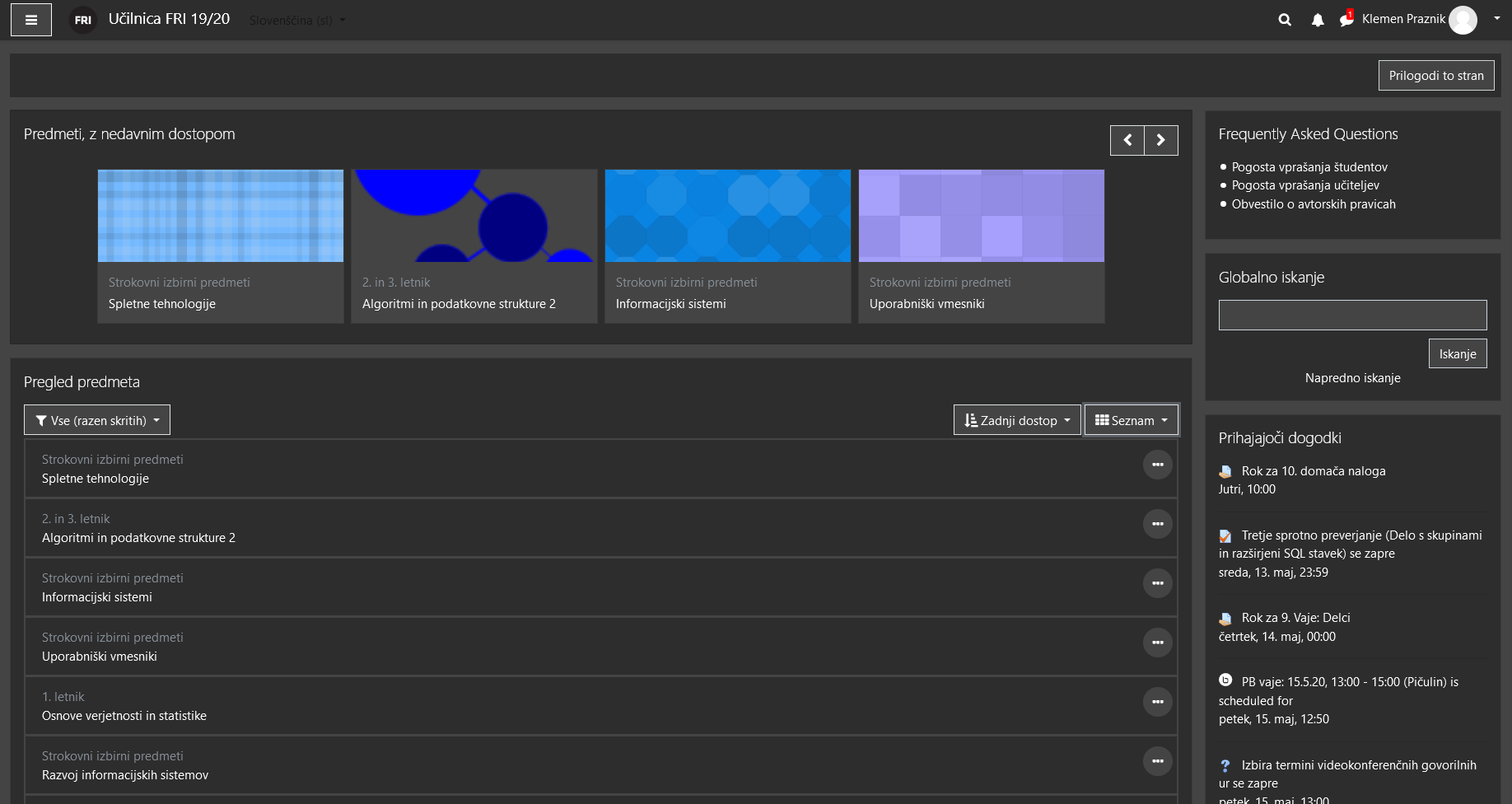Image resolution: width=1512 pixels, height=804 pixels.
Task: Open Uporabniški vmesniki in the course list
Action: [x=100, y=657]
